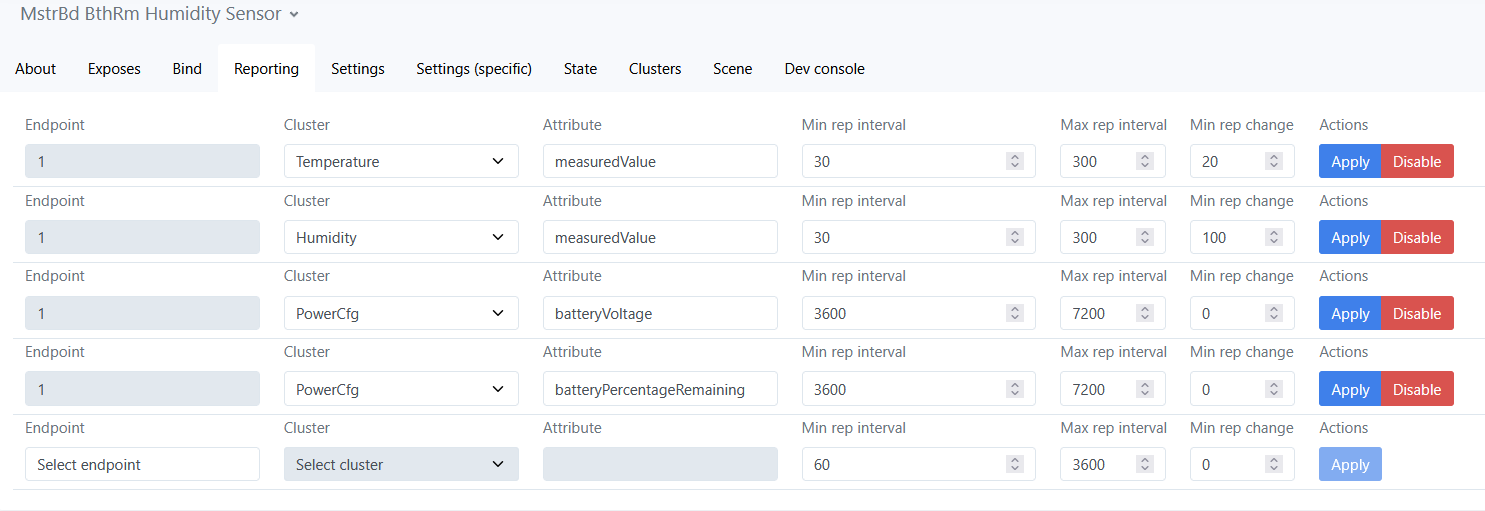Click the stepper on Humidity Min rep change
Image resolution: width=1485 pixels, height=511 pixels.
coord(1273,237)
